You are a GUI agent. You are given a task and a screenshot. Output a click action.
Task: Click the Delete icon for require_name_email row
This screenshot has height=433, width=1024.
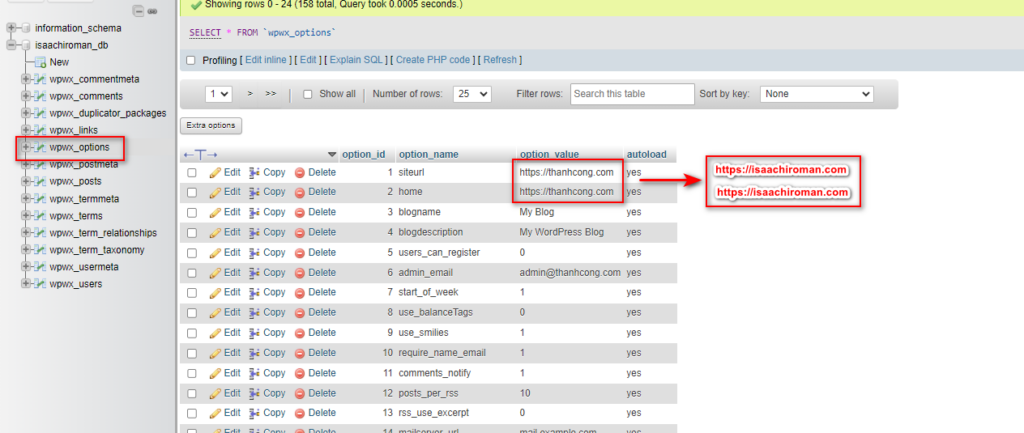click(300, 353)
